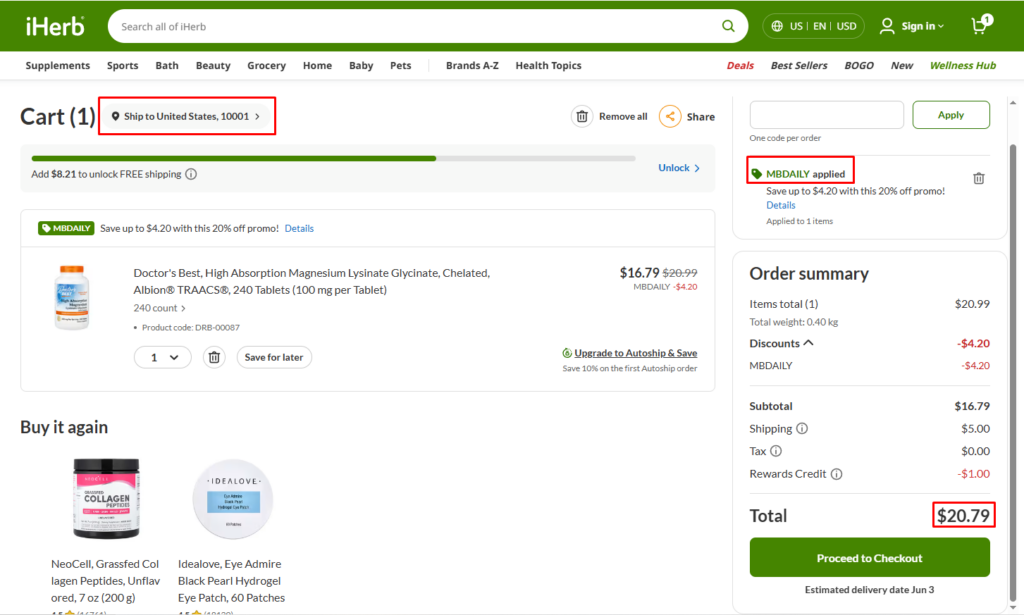Open the Supplements menu
Screen dimensions: 1024x615
coord(57,65)
